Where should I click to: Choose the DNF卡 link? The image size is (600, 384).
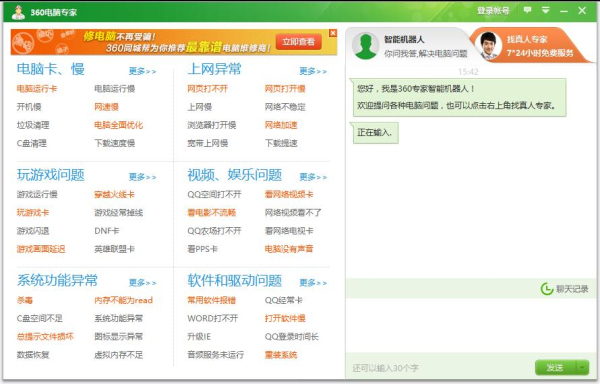(x=107, y=231)
